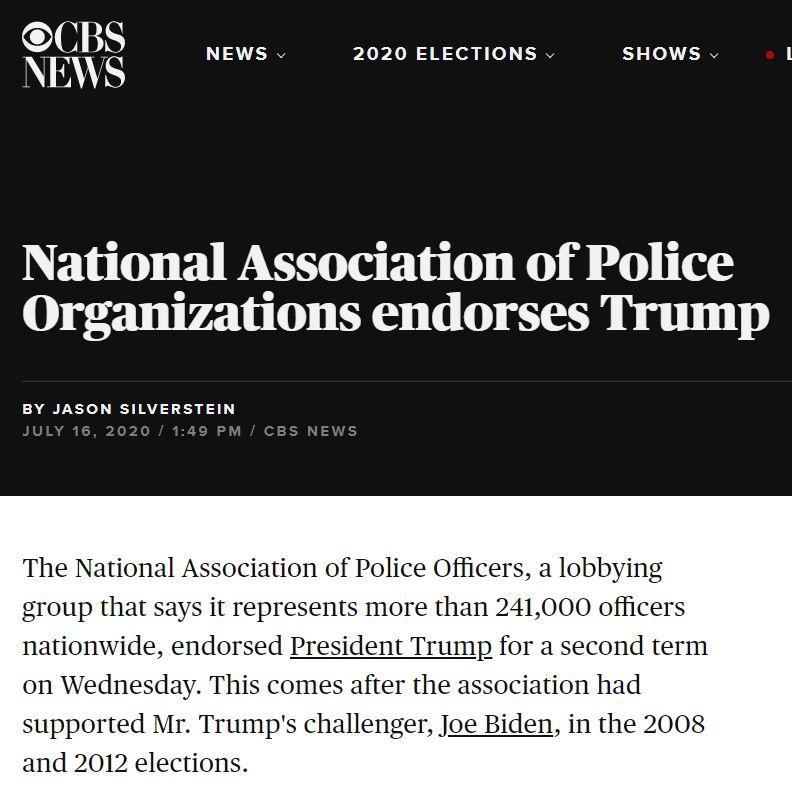The width and height of the screenshot is (792, 796).
Task: Open the 2020 ELECTIONS menu
Action: (x=445, y=54)
